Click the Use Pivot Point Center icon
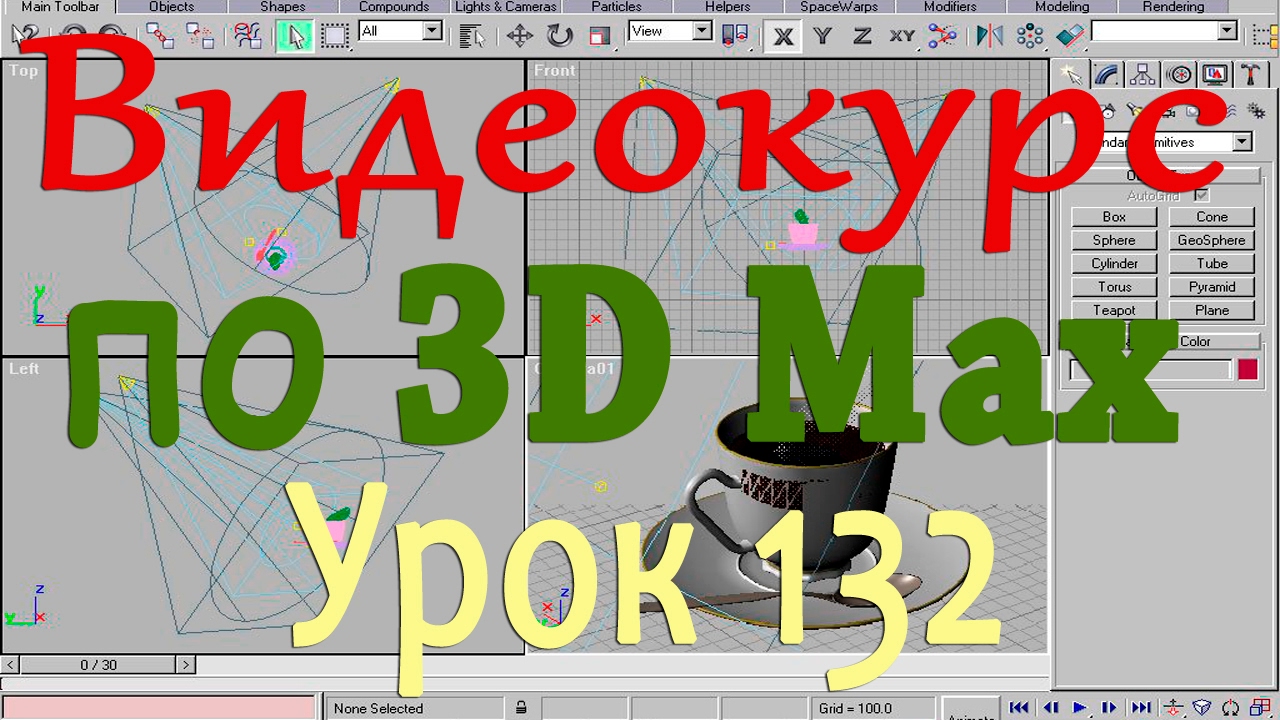 pos(735,36)
